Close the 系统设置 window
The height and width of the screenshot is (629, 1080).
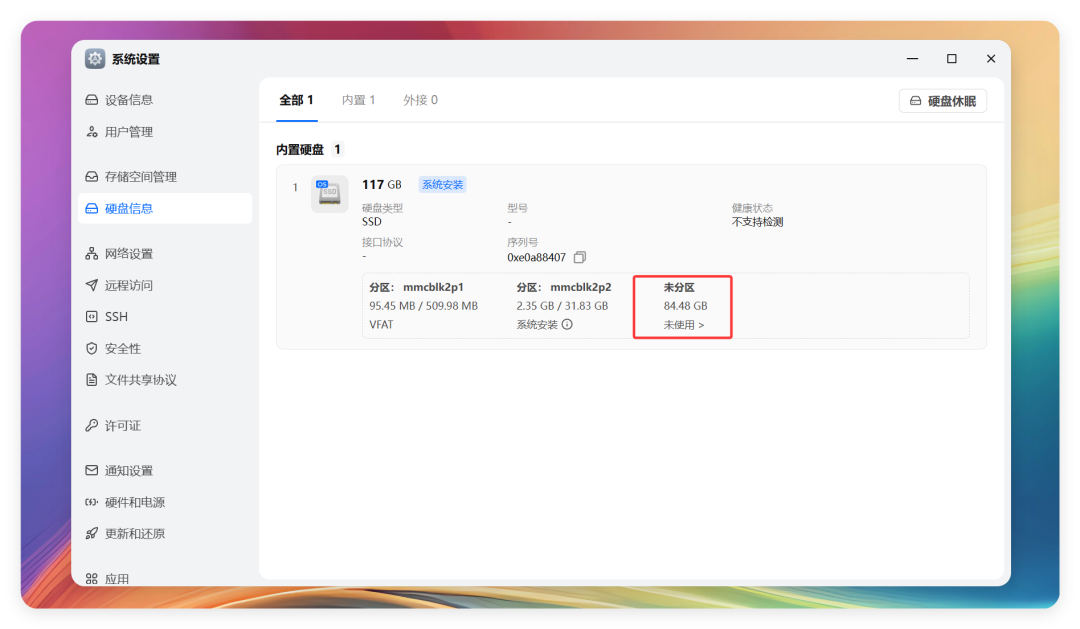click(x=990, y=59)
